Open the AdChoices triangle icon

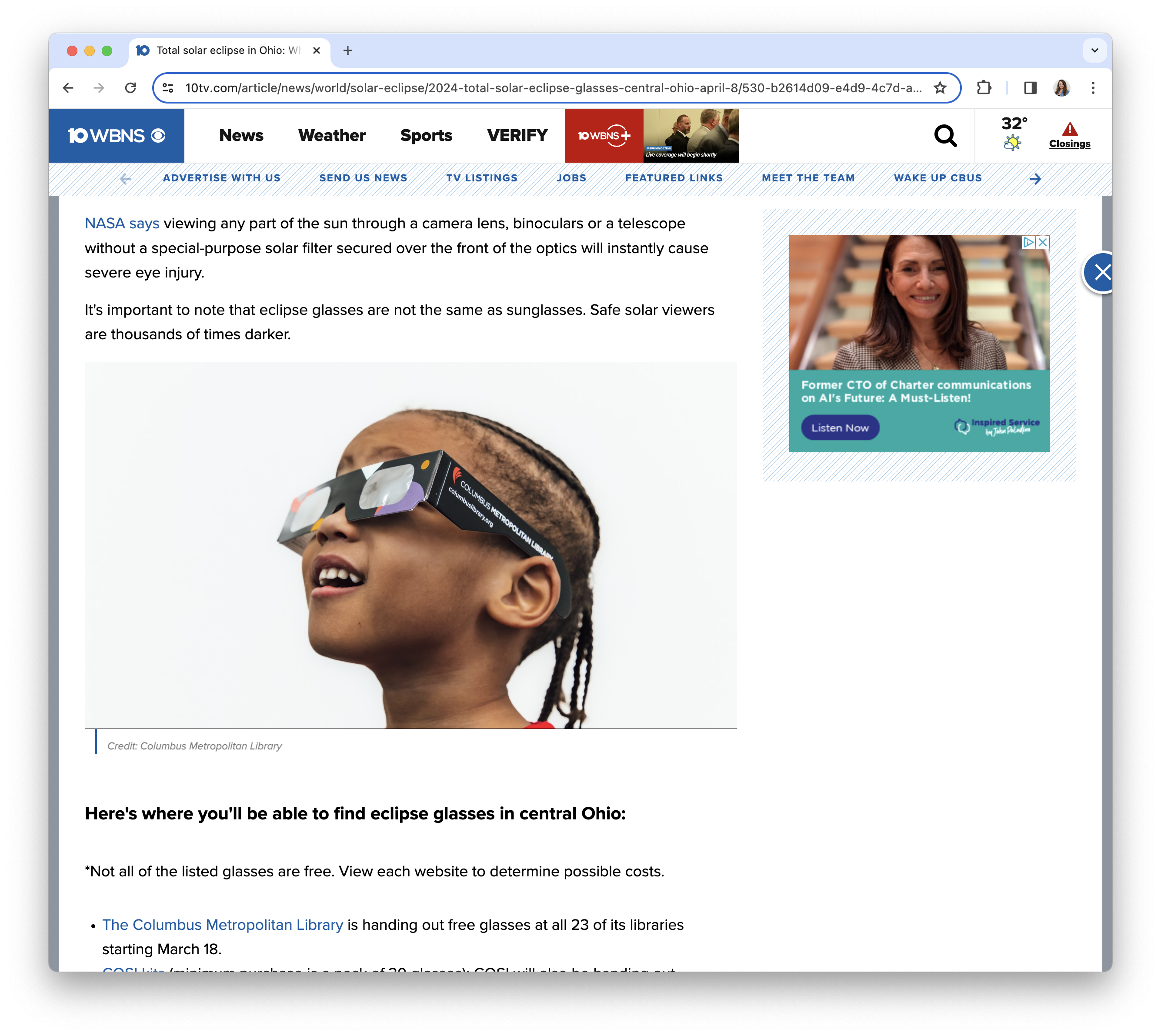click(x=1028, y=242)
